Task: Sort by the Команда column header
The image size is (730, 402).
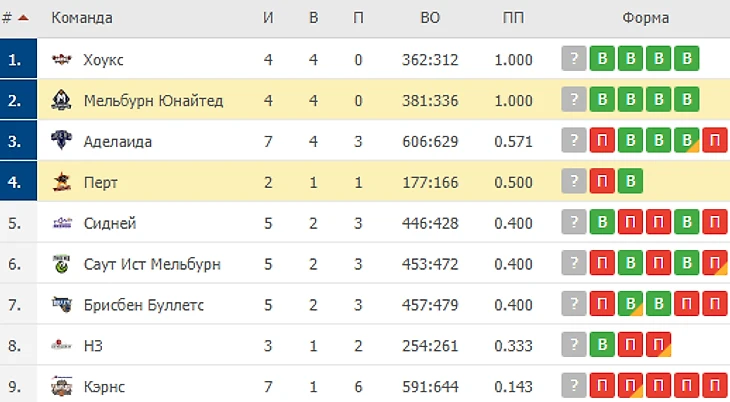Action: (x=82, y=18)
